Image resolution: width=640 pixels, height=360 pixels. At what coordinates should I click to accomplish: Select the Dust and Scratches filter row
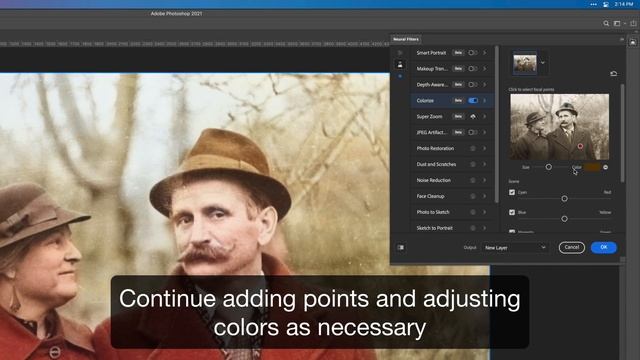pyautogui.click(x=452, y=164)
